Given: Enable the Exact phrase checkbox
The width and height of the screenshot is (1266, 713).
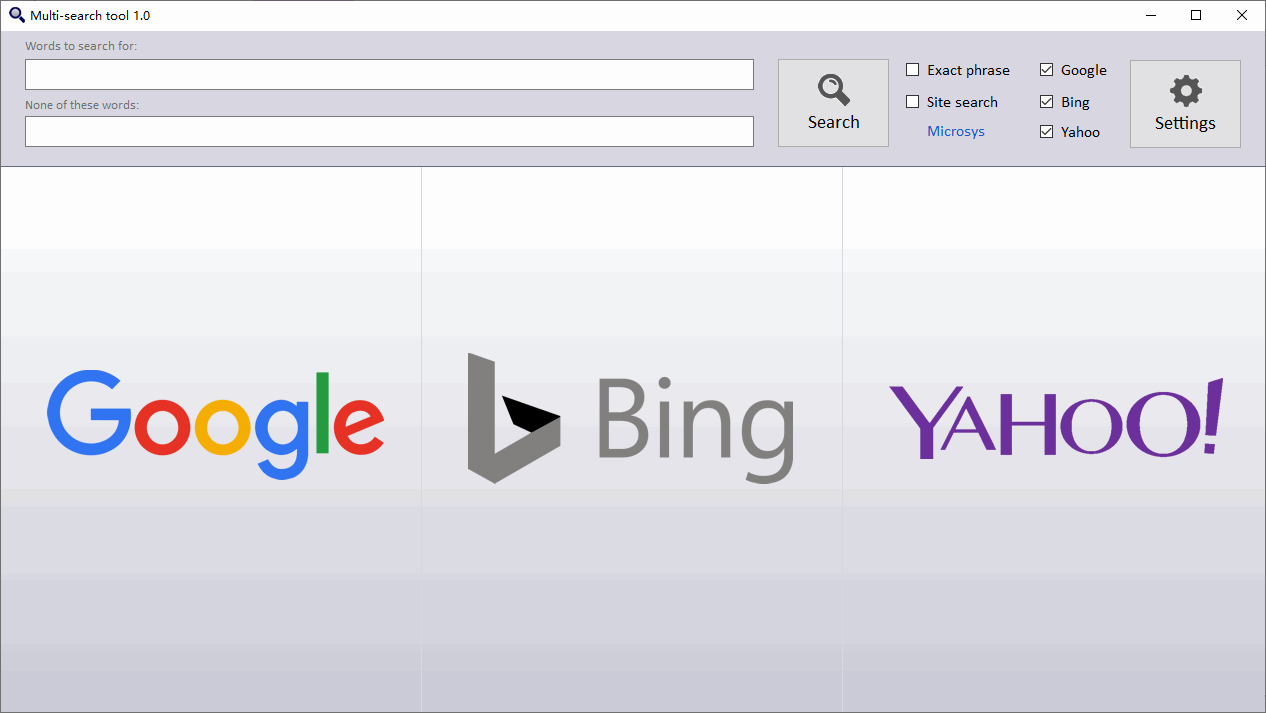Looking at the screenshot, I should point(912,70).
